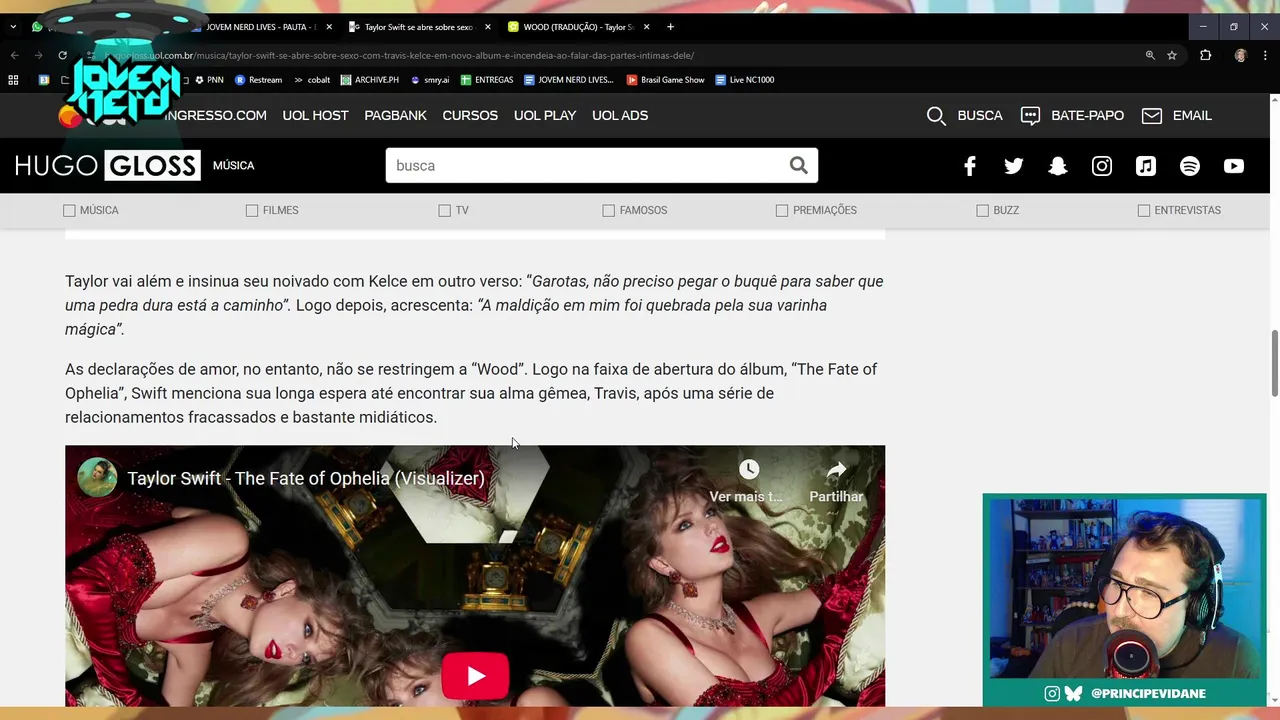
Task: Switch to WOOD (TRADUÇÃO) tab
Action: click(578, 27)
